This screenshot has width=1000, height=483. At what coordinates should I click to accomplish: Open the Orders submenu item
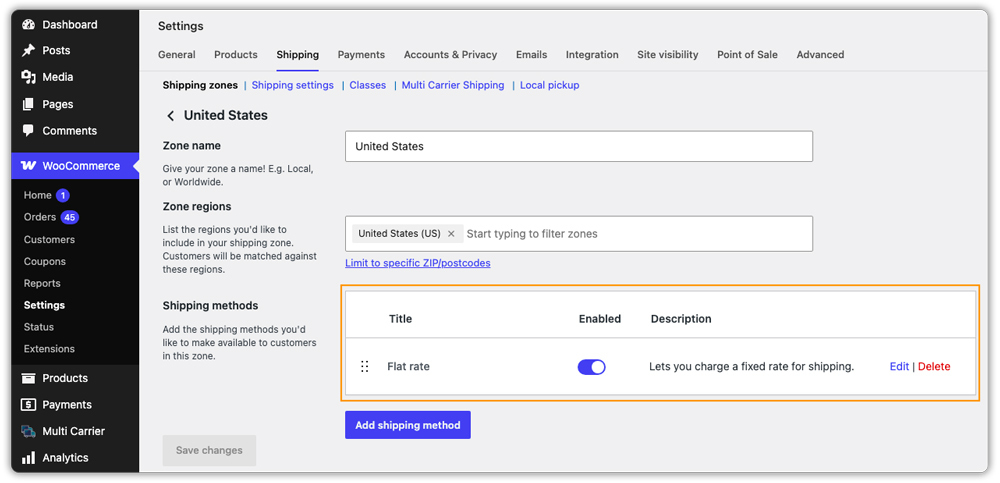(40, 218)
